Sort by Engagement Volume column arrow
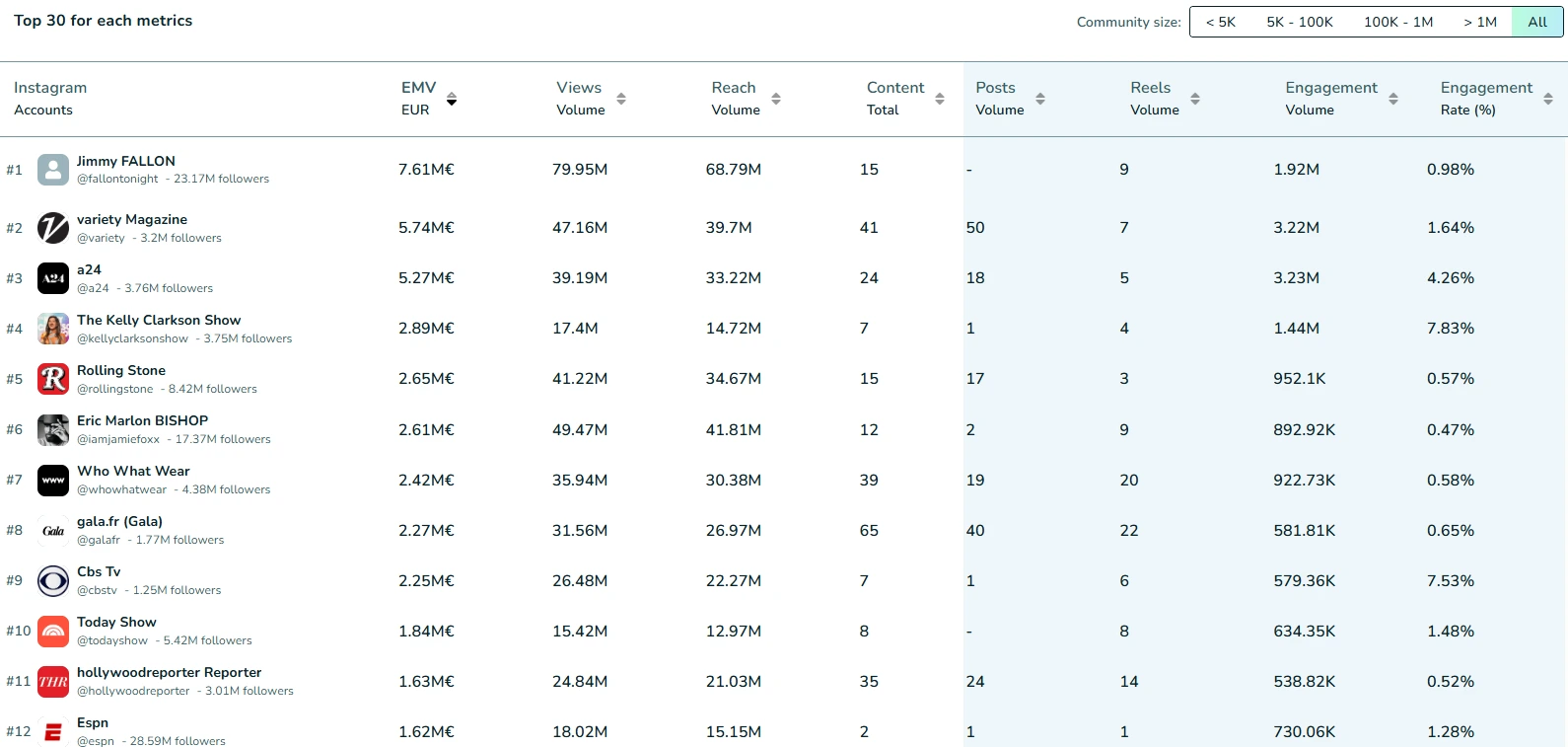The height and width of the screenshot is (747, 1568). pos(1393,99)
